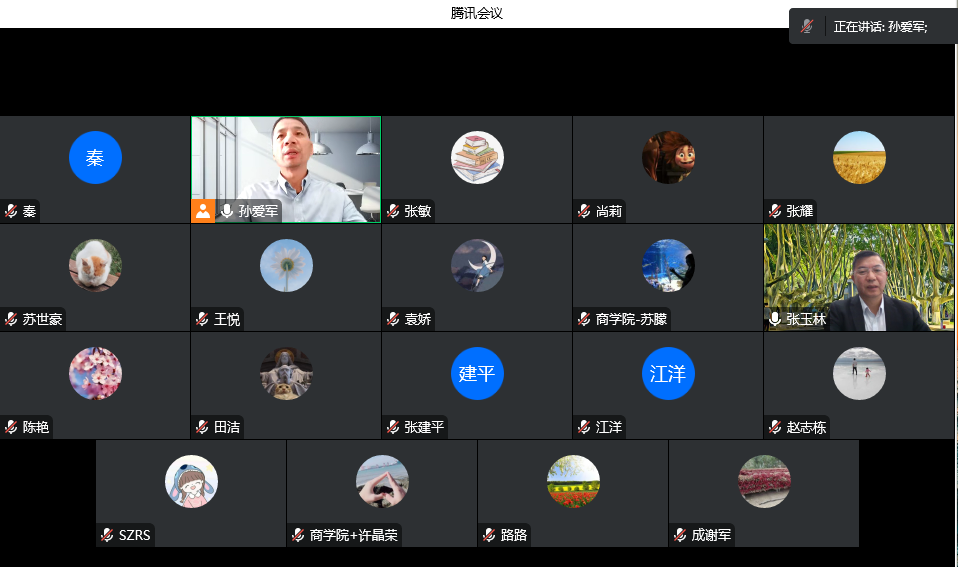
Task: Click the orange host icon on 孙爱军's tile
Action: pyautogui.click(x=203, y=211)
